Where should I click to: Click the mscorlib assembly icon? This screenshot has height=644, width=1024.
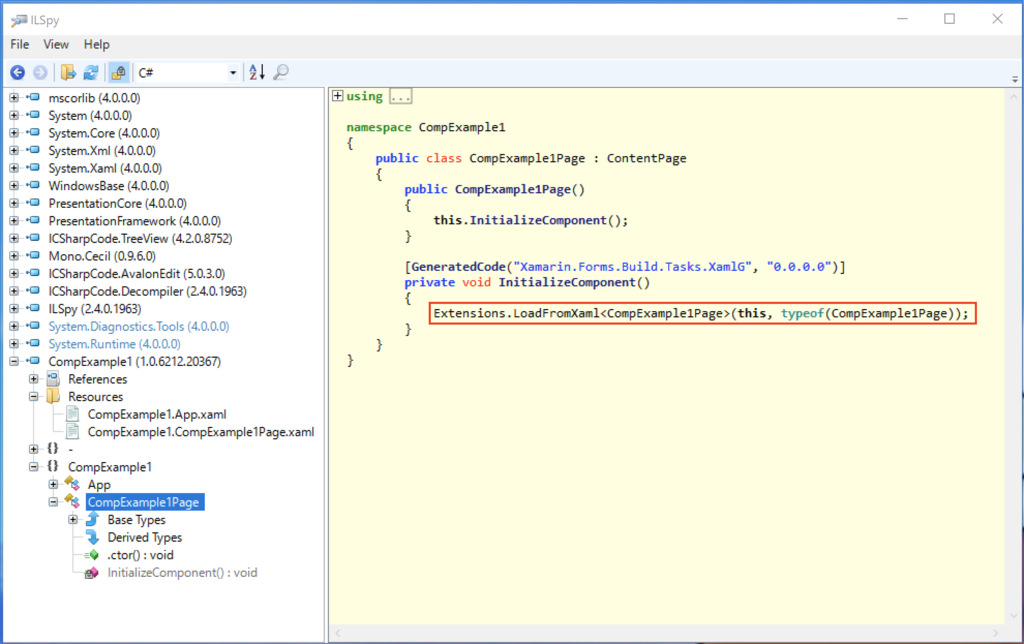33,97
